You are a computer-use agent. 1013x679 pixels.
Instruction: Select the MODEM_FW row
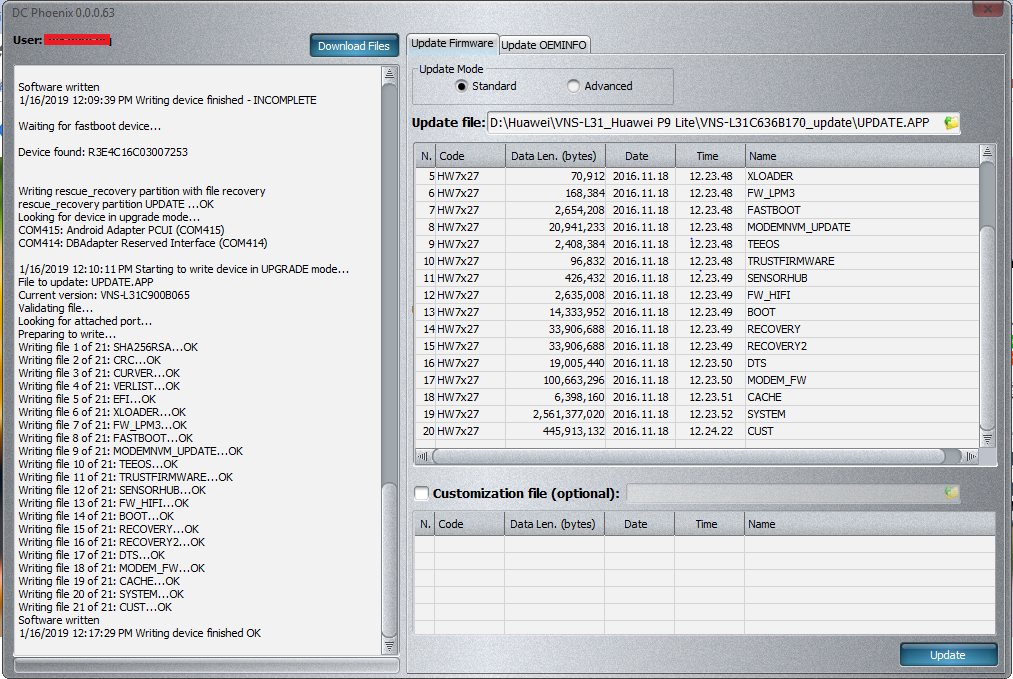pyautogui.click(x=698, y=380)
